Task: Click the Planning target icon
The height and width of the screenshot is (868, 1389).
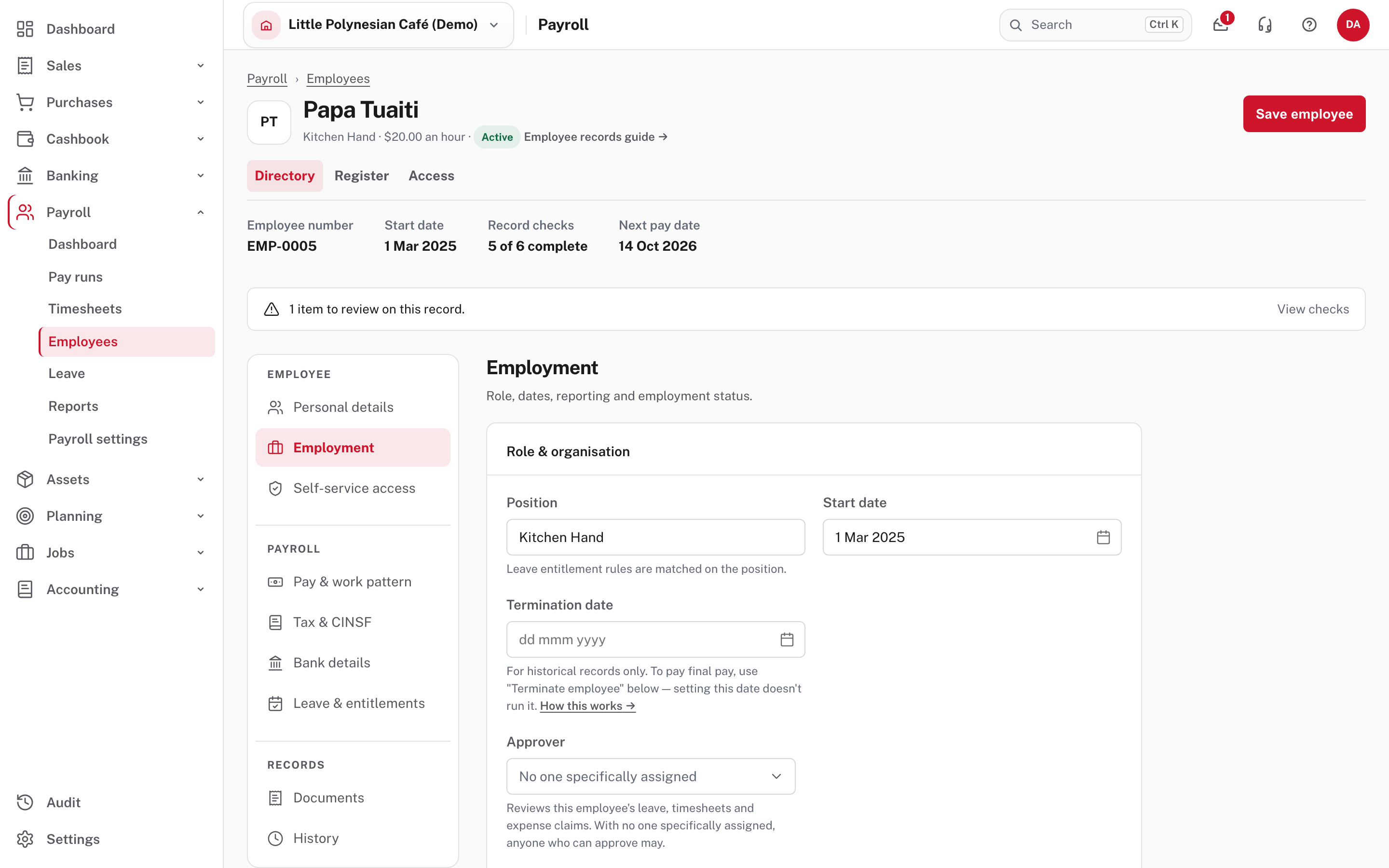Action: point(25,516)
